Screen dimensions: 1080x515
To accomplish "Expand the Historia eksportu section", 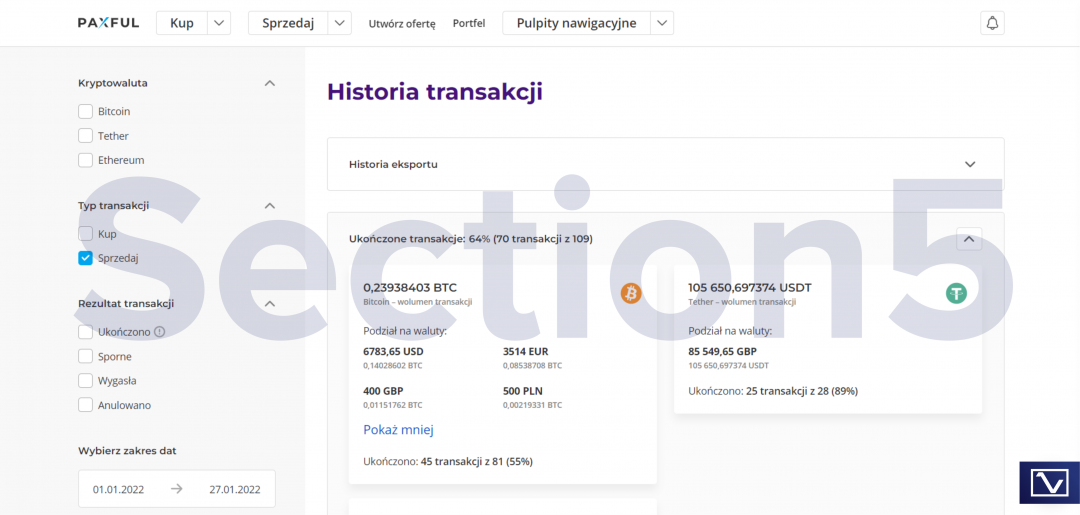I will tap(968, 164).
